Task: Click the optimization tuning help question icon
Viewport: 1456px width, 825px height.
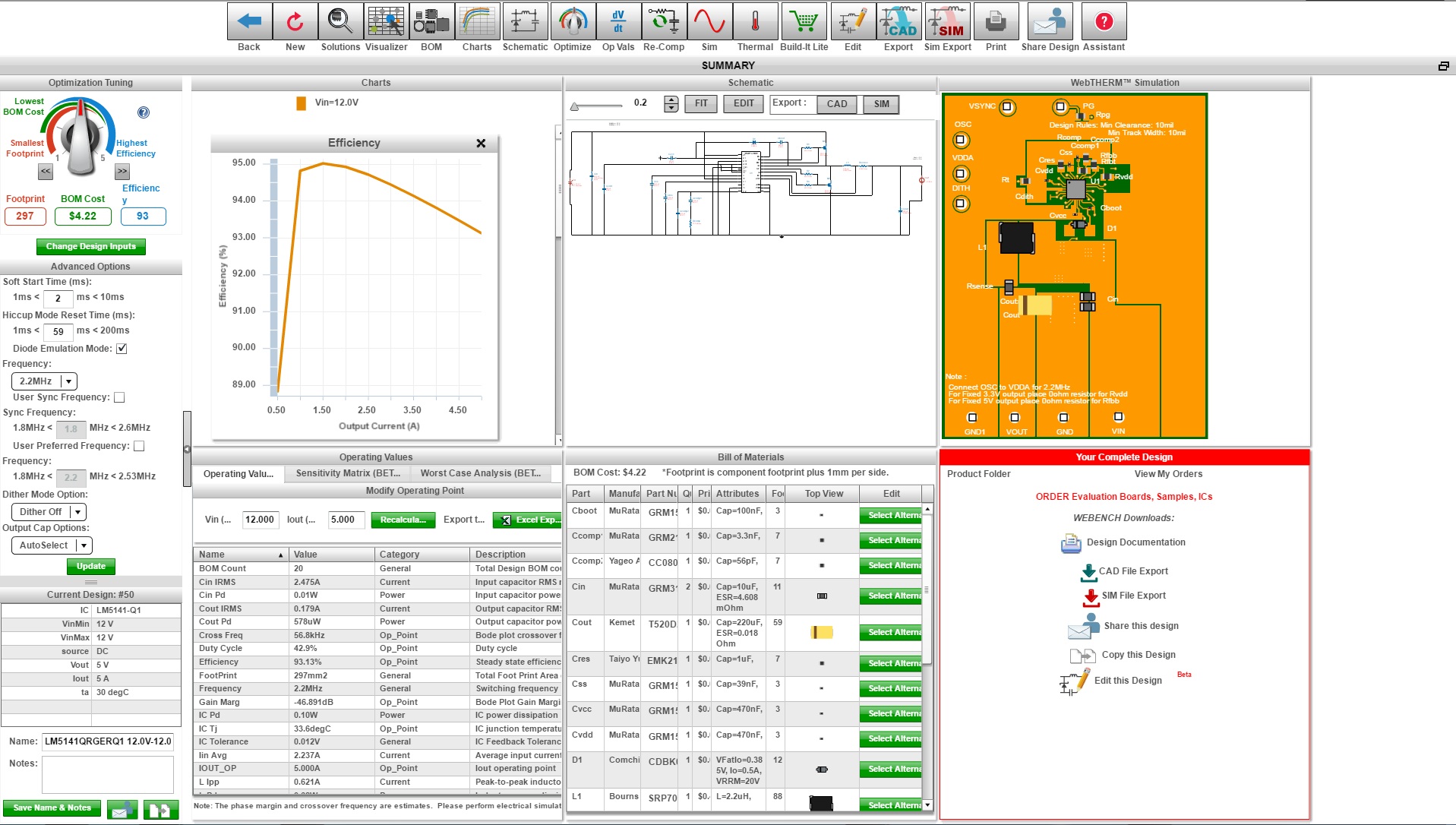Action: click(144, 112)
